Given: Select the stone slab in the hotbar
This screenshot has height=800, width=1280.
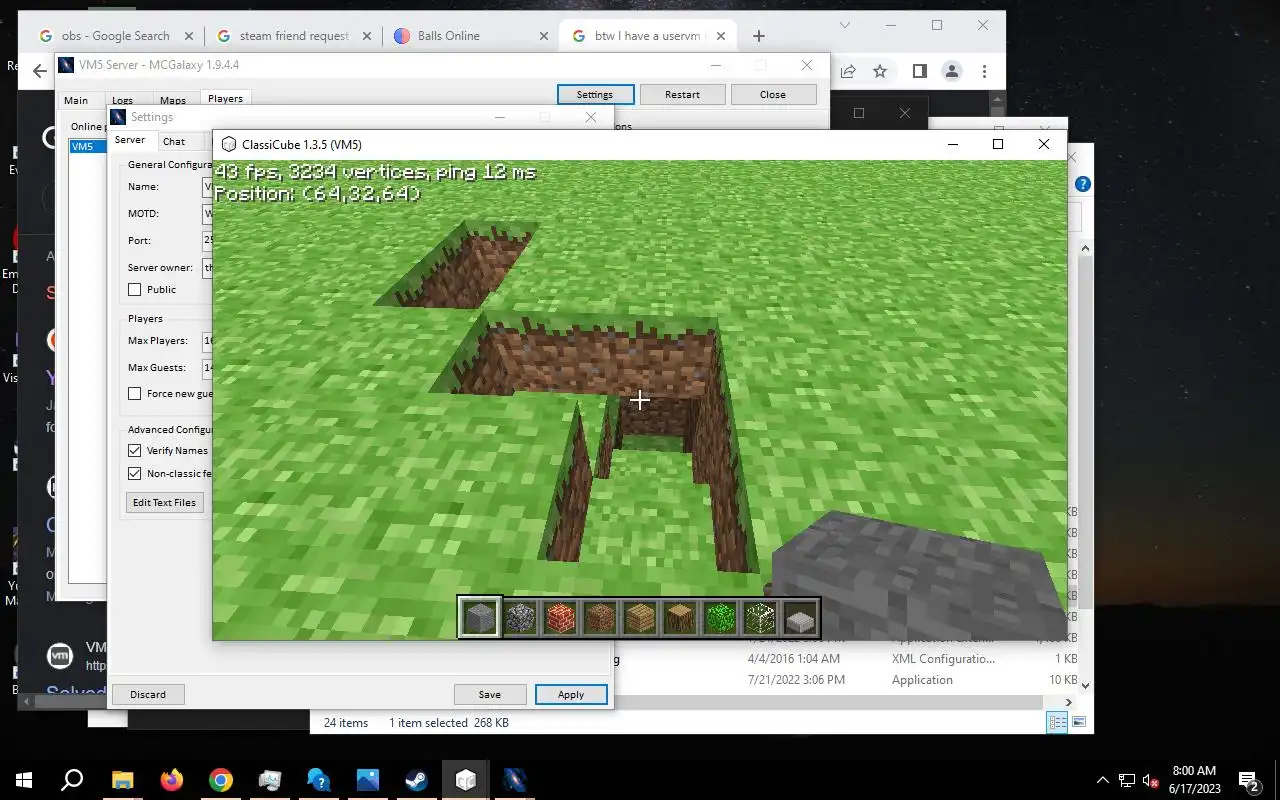Looking at the screenshot, I should [799, 617].
